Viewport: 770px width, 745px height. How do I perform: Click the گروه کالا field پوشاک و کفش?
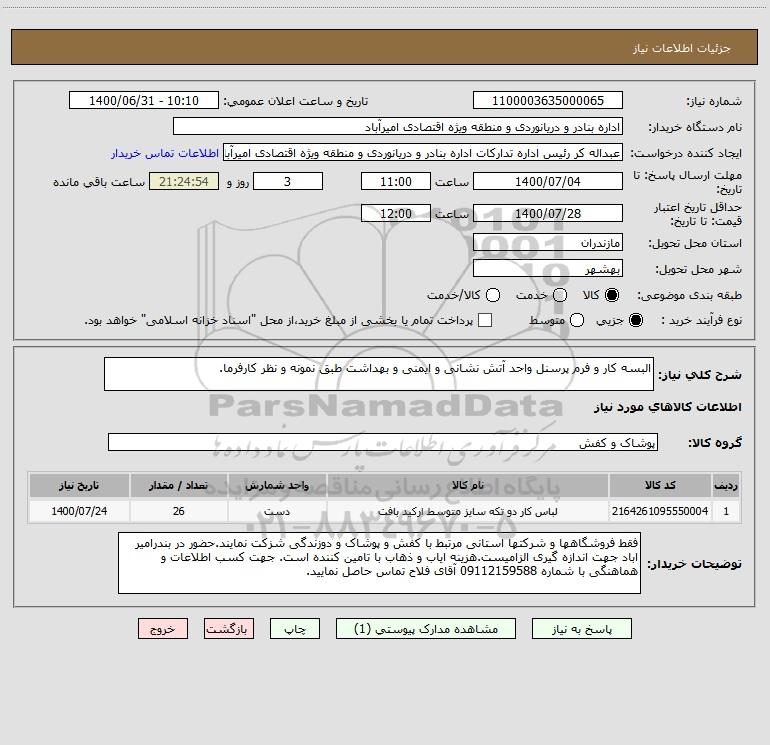click(383, 442)
